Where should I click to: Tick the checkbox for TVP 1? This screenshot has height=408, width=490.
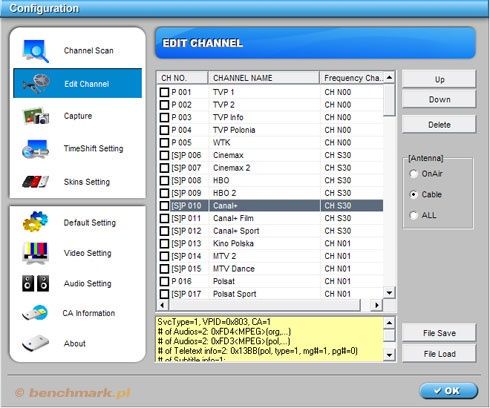(x=164, y=92)
